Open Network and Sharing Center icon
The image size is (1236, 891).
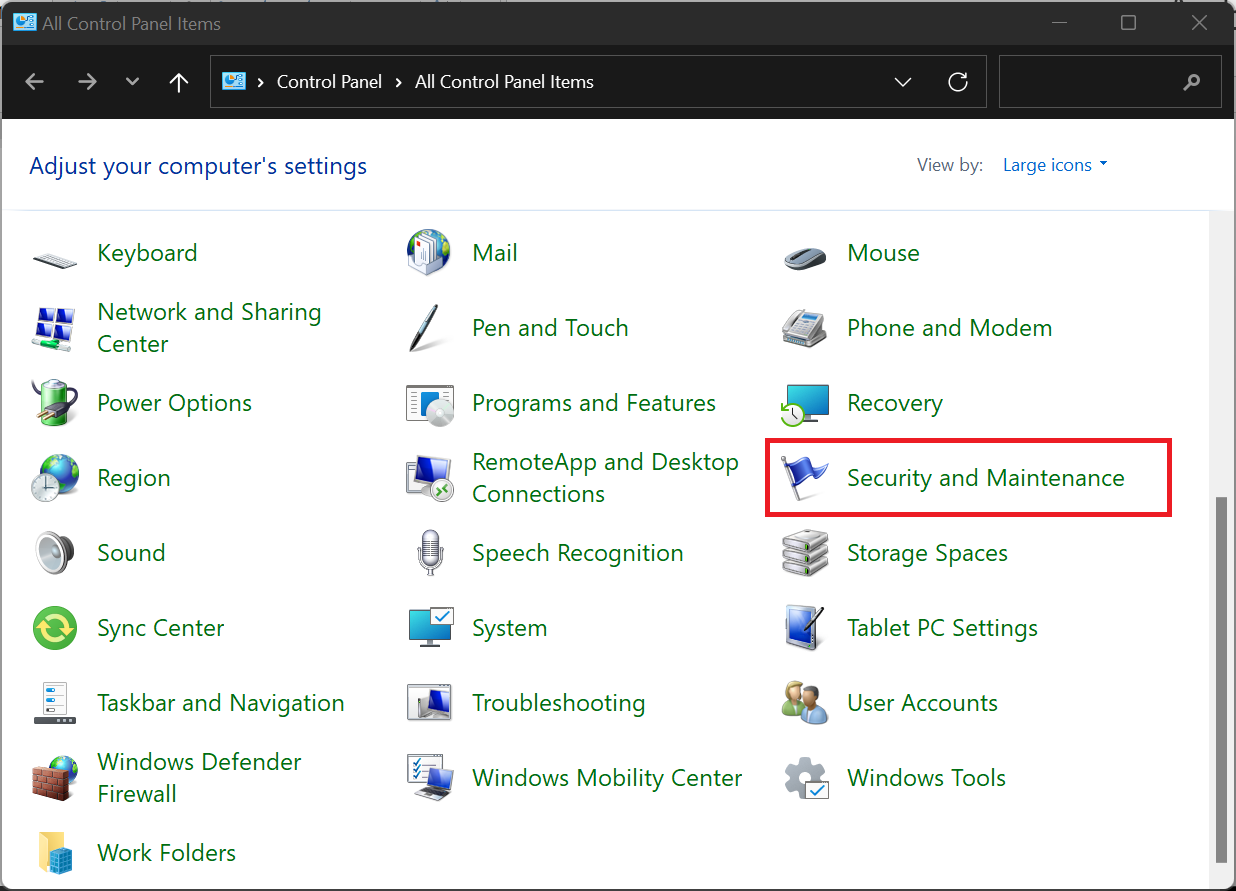55,328
